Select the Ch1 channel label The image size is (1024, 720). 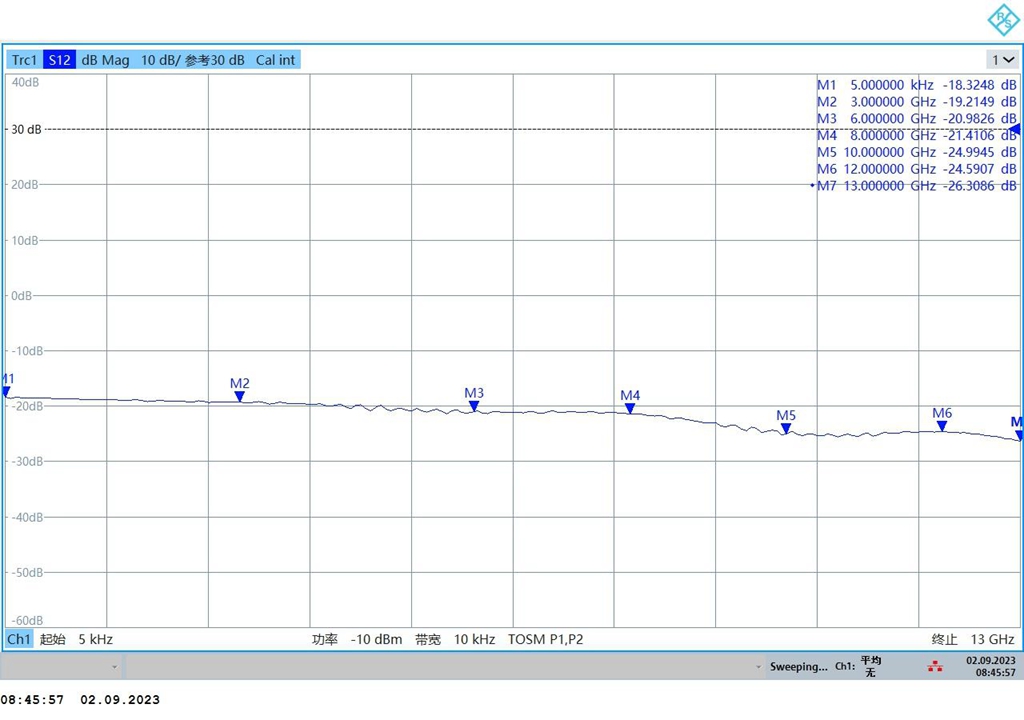tap(19, 639)
